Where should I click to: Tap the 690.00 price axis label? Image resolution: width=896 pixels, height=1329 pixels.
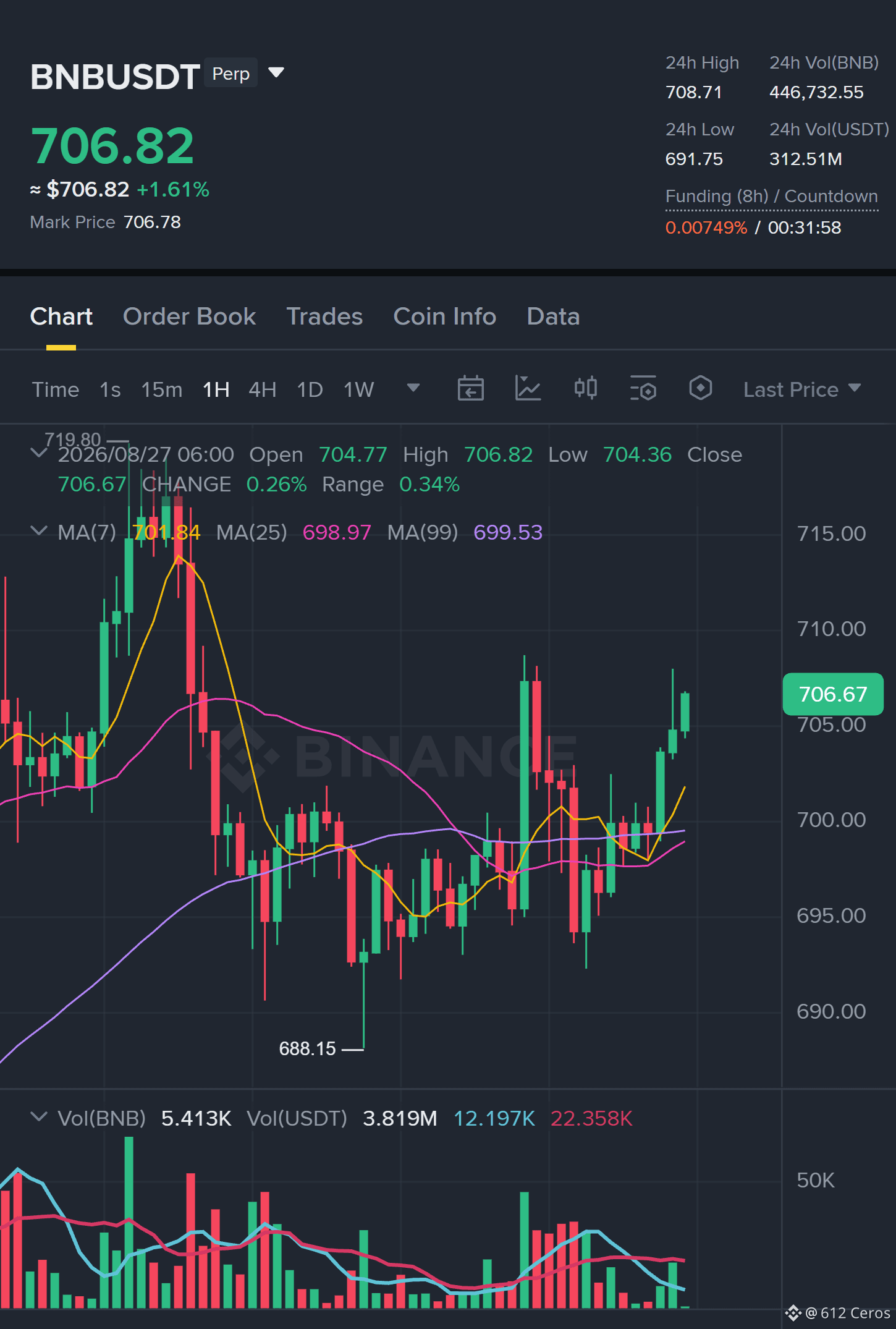click(831, 1011)
